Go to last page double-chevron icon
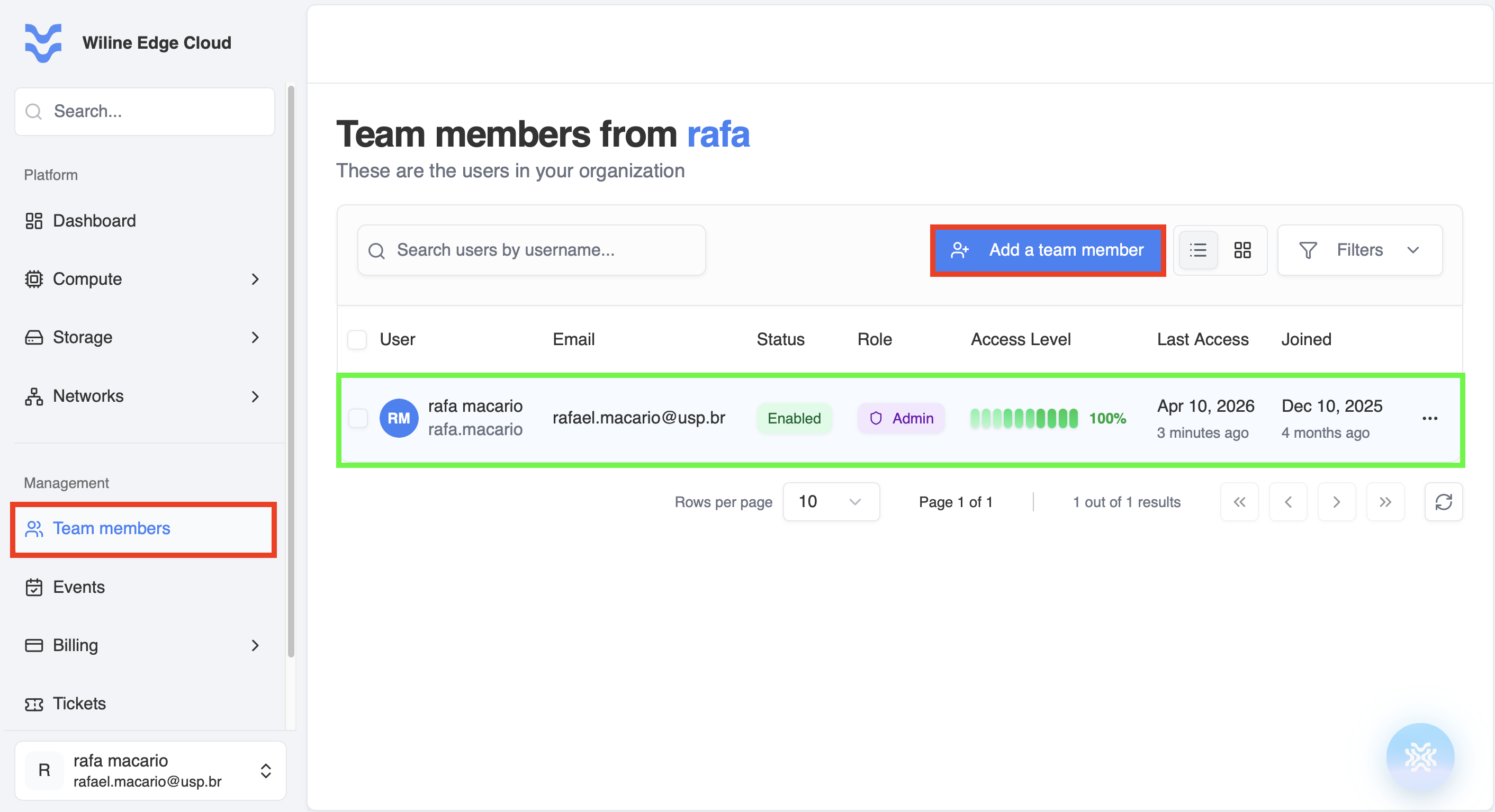 [1385, 502]
